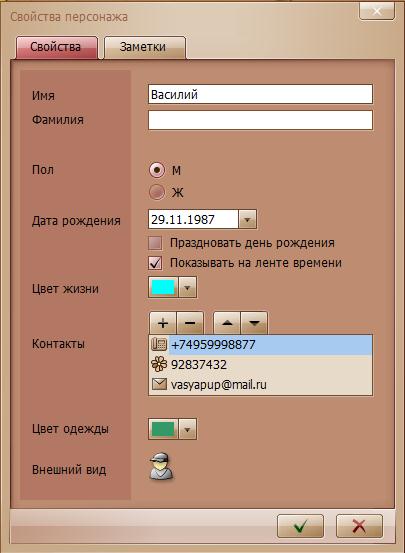Click the date text 29.11.1987
The image size is (405, 553).
tap(183, 220)
